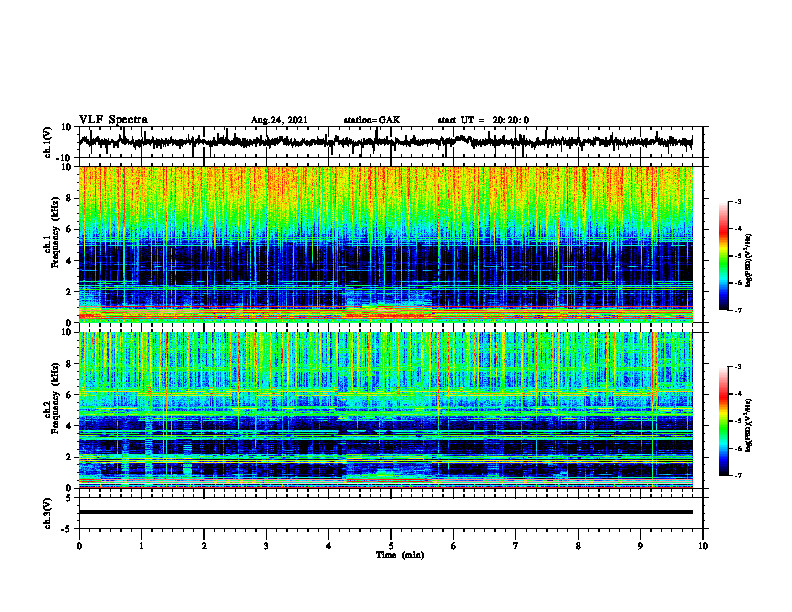Click the ch.1 color bar log(PSD) label
Image resolution: width=792 pixels, height=612 pixels.
click(749, 261)
